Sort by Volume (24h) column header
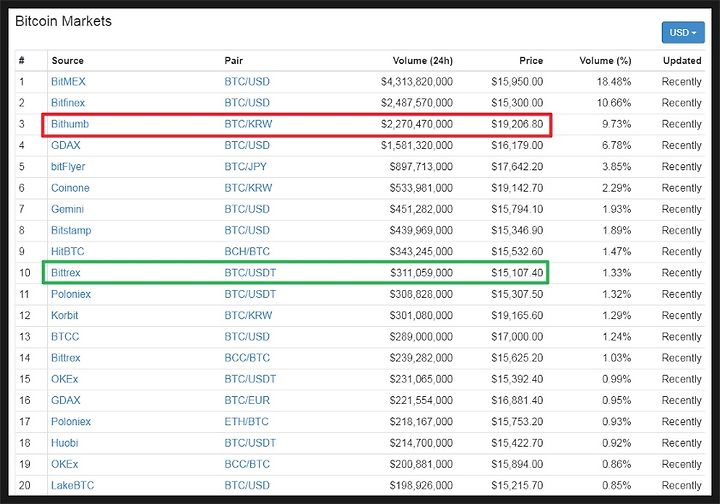Screen dimensions: 720x504 click(422, 61)
